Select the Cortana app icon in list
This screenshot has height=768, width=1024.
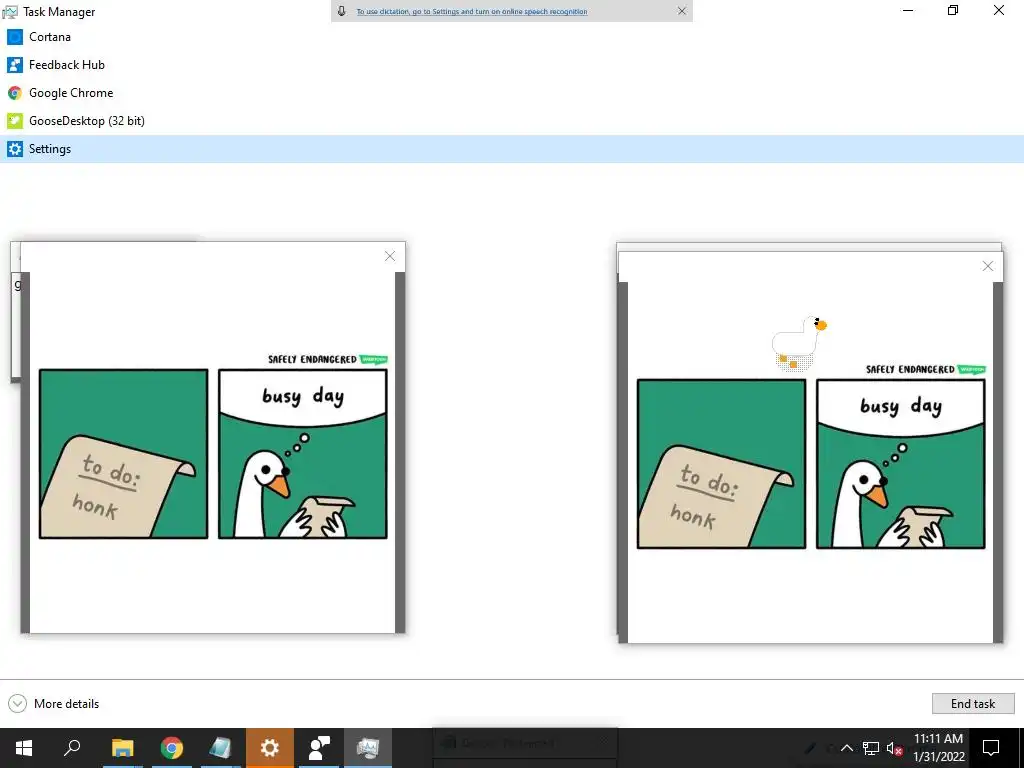tap(14, 37)
